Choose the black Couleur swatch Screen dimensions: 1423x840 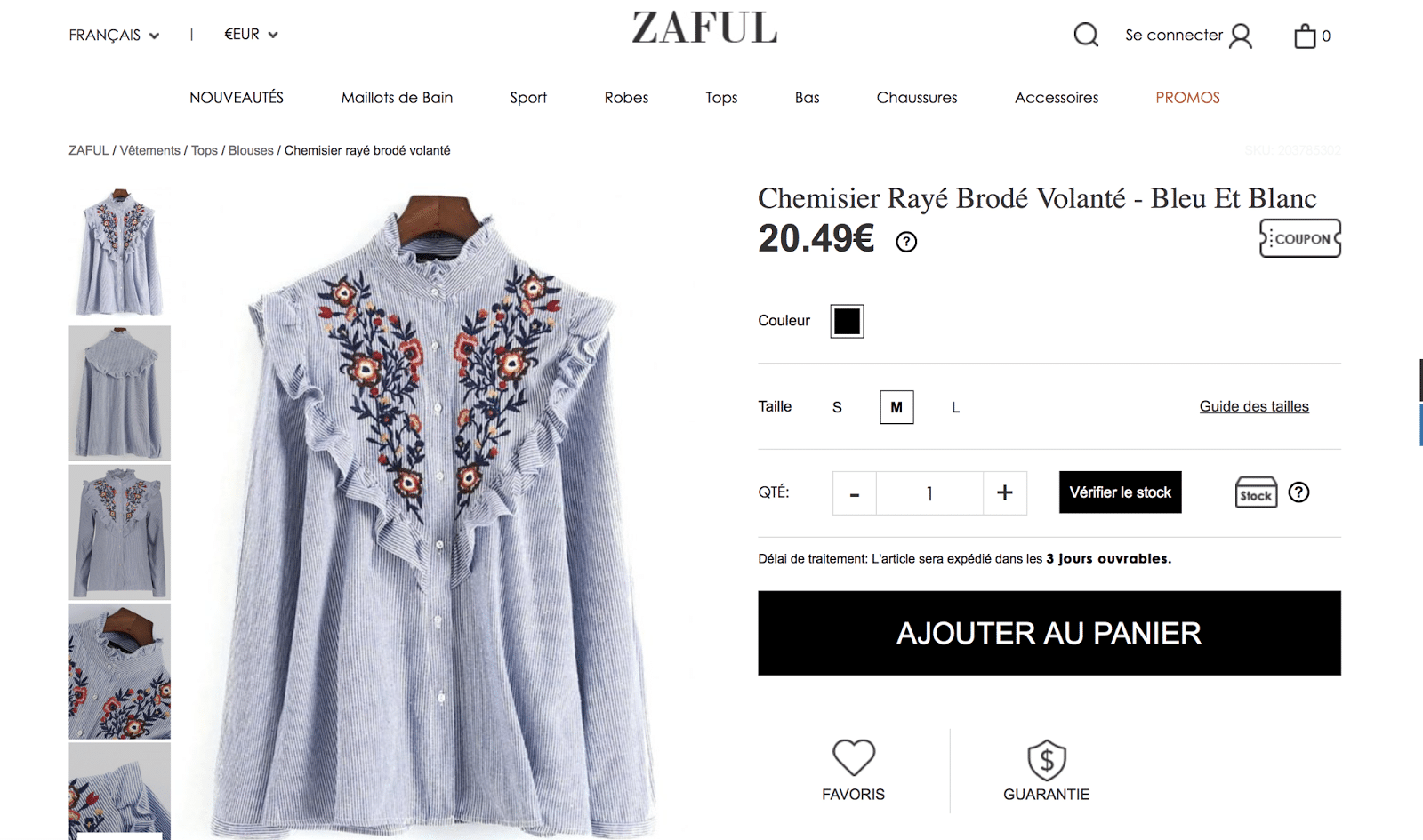847,321
